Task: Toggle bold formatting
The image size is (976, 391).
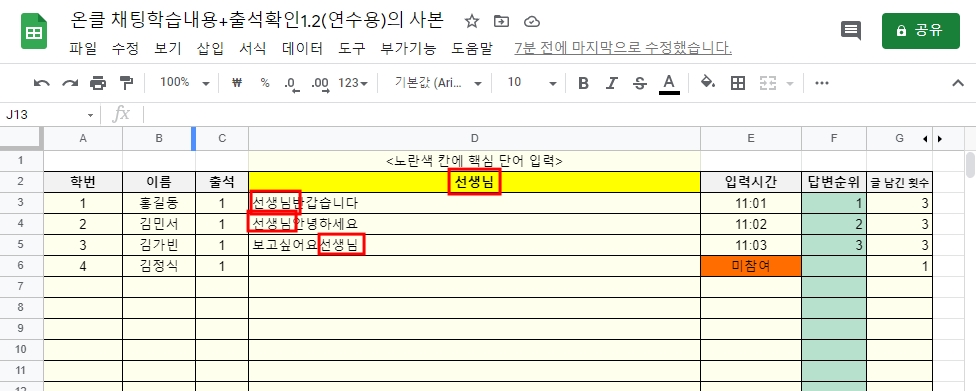Action: [583, 83]
